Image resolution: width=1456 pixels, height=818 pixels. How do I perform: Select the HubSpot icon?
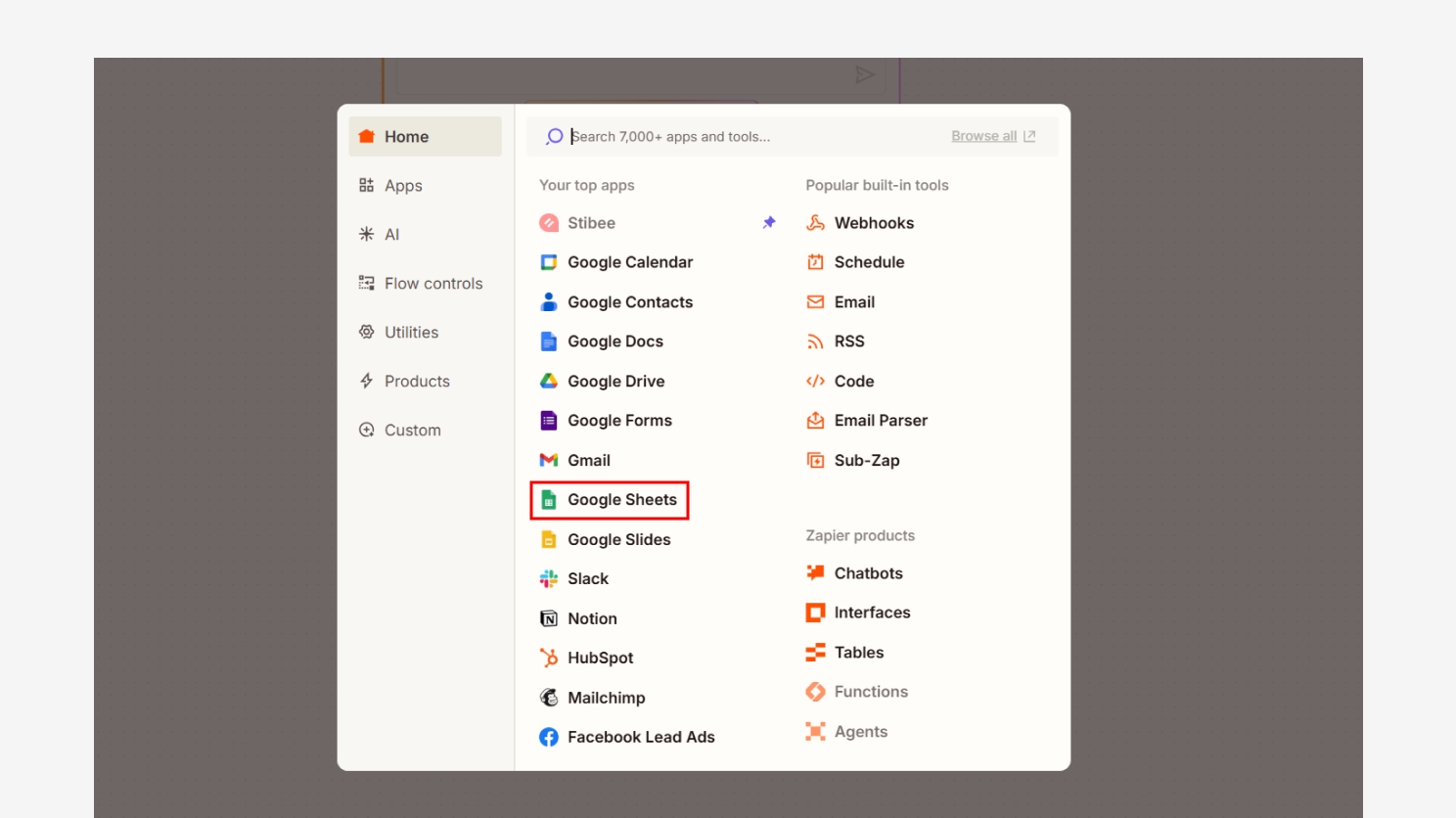pyautogui.click(x=549, y=658)
